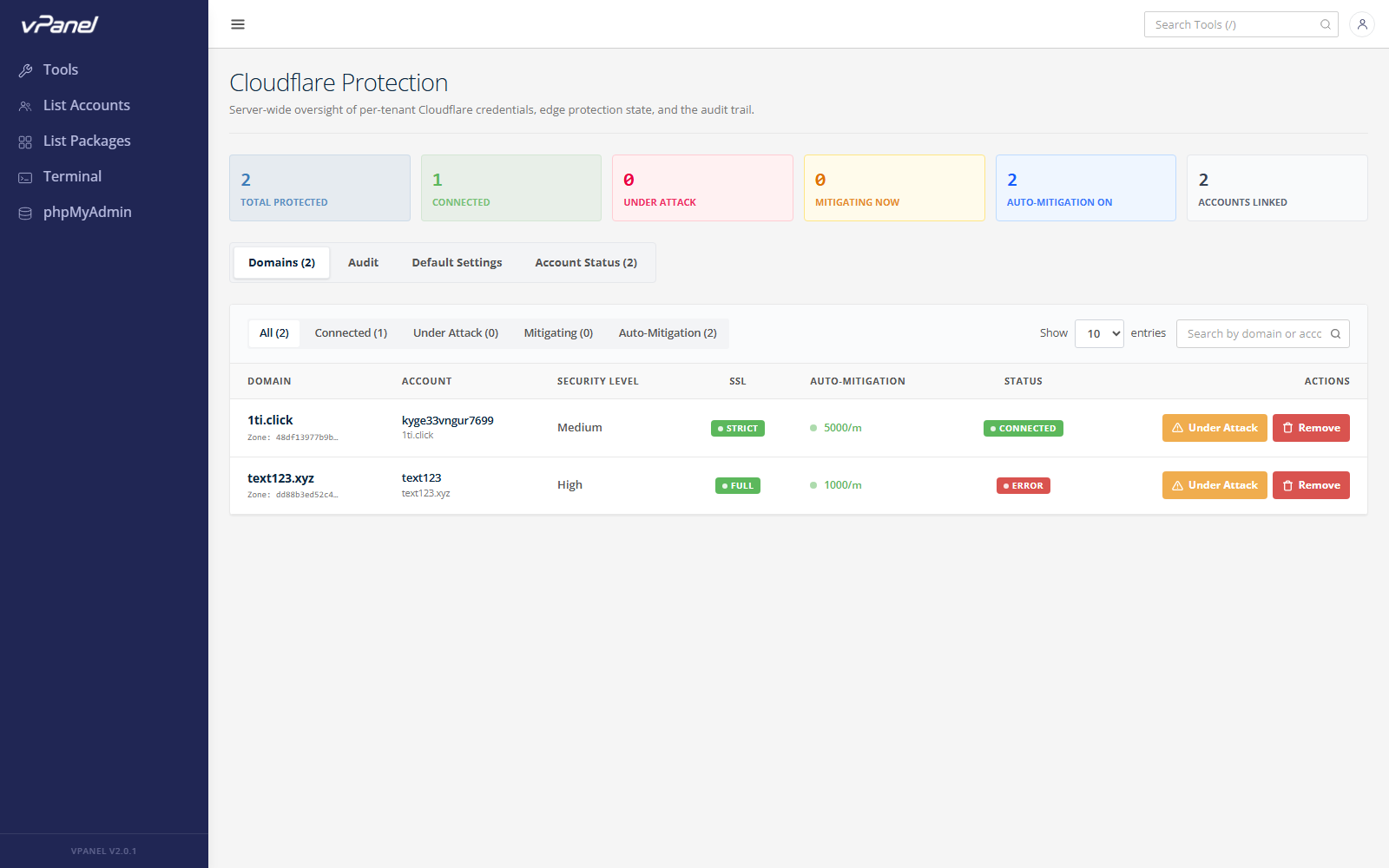This screenshot has width=1389, height=868.
Task: Toggle sidebar with hamburger menu icon
Action: 238,24
